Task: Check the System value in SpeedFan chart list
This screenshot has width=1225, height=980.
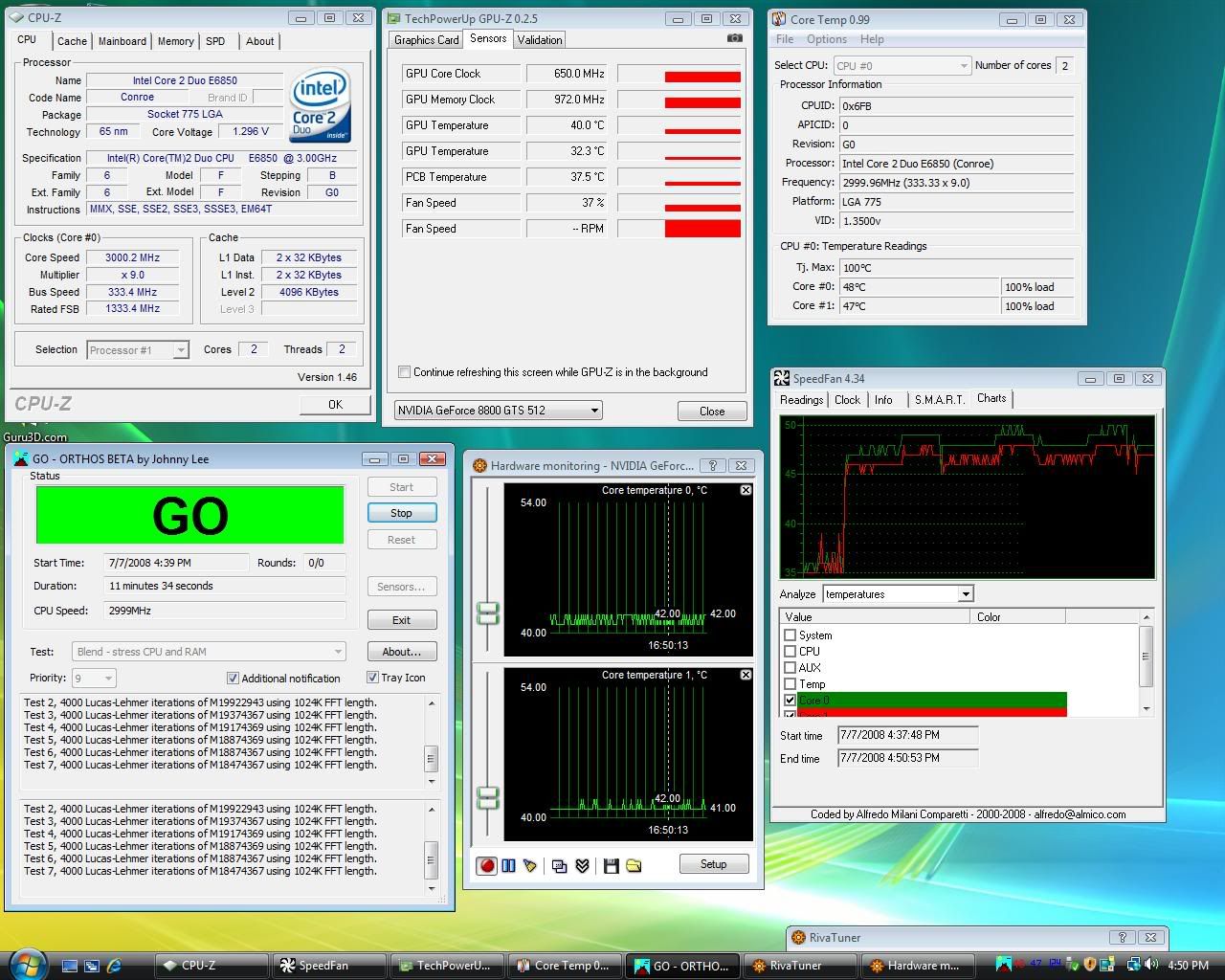Action: pyautogui.click(x=790, y=635)
